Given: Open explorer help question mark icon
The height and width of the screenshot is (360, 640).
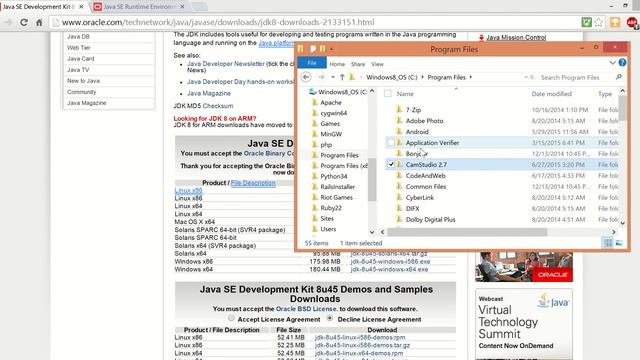Looking at the screenshot, I should pyautogui.click(x=622, y=62).
